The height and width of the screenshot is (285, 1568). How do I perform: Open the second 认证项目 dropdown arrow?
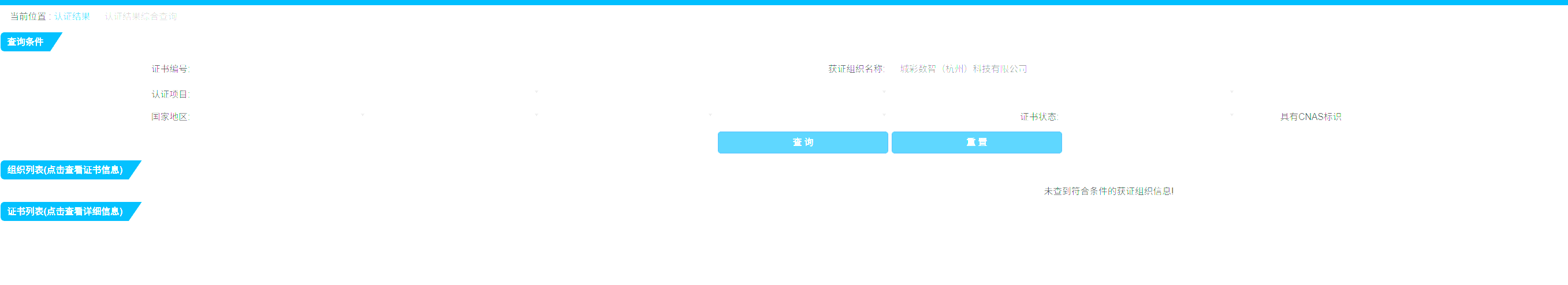884,92
